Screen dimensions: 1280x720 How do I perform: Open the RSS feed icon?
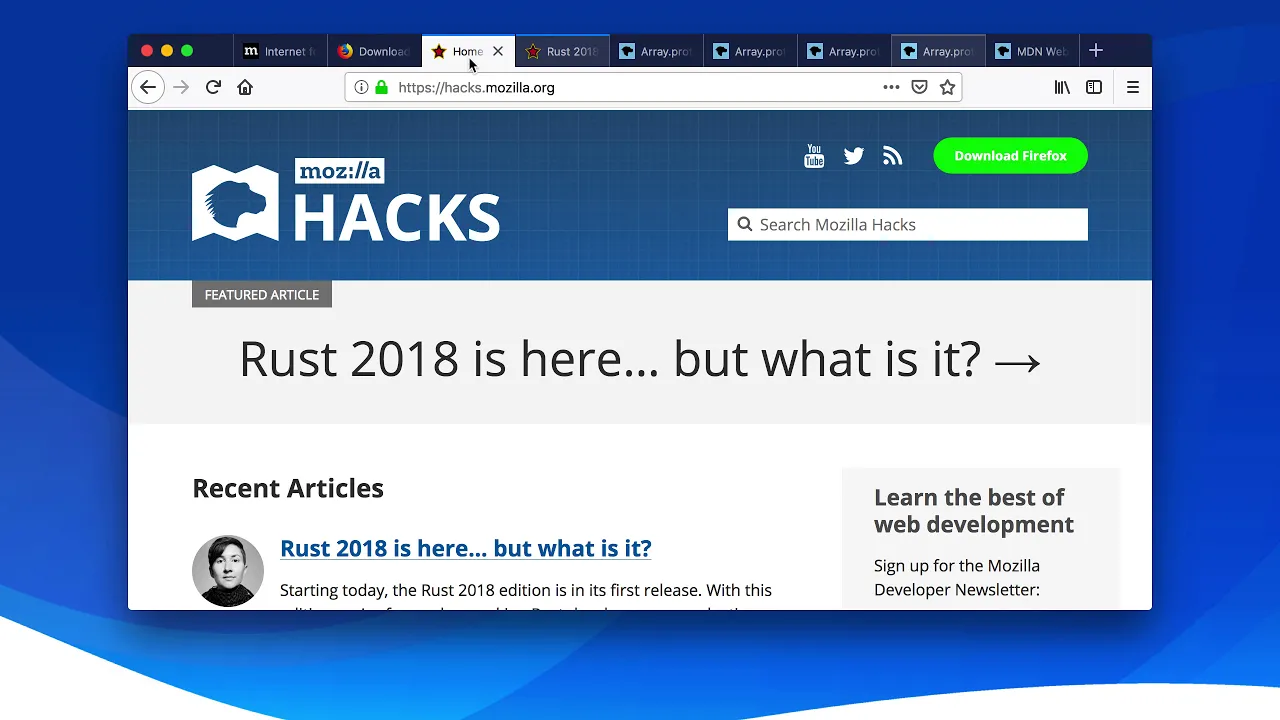tap(892, 156)
